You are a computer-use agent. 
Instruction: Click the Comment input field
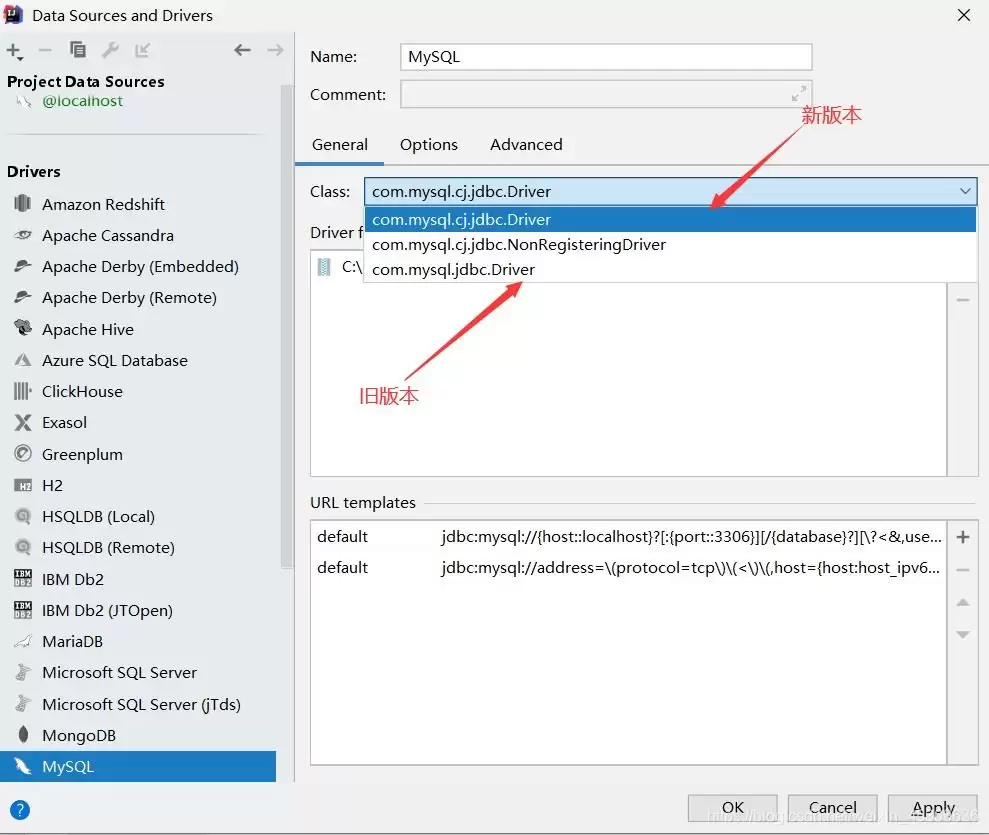(x=606, y=94)
